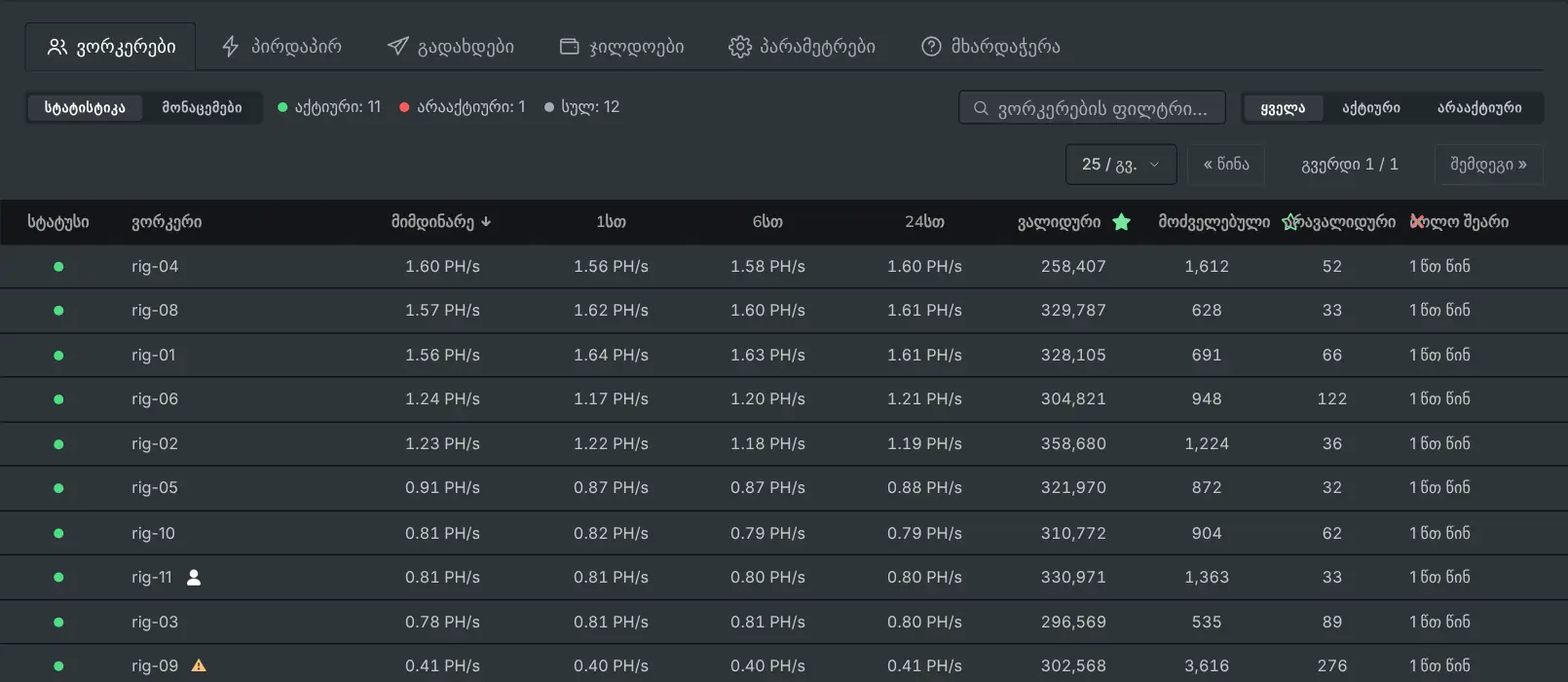The width and height of the screenshot is (1568, 682).
Task: Click the outlined star beside მოძველებული header
Action: [x=1291, y=222]
